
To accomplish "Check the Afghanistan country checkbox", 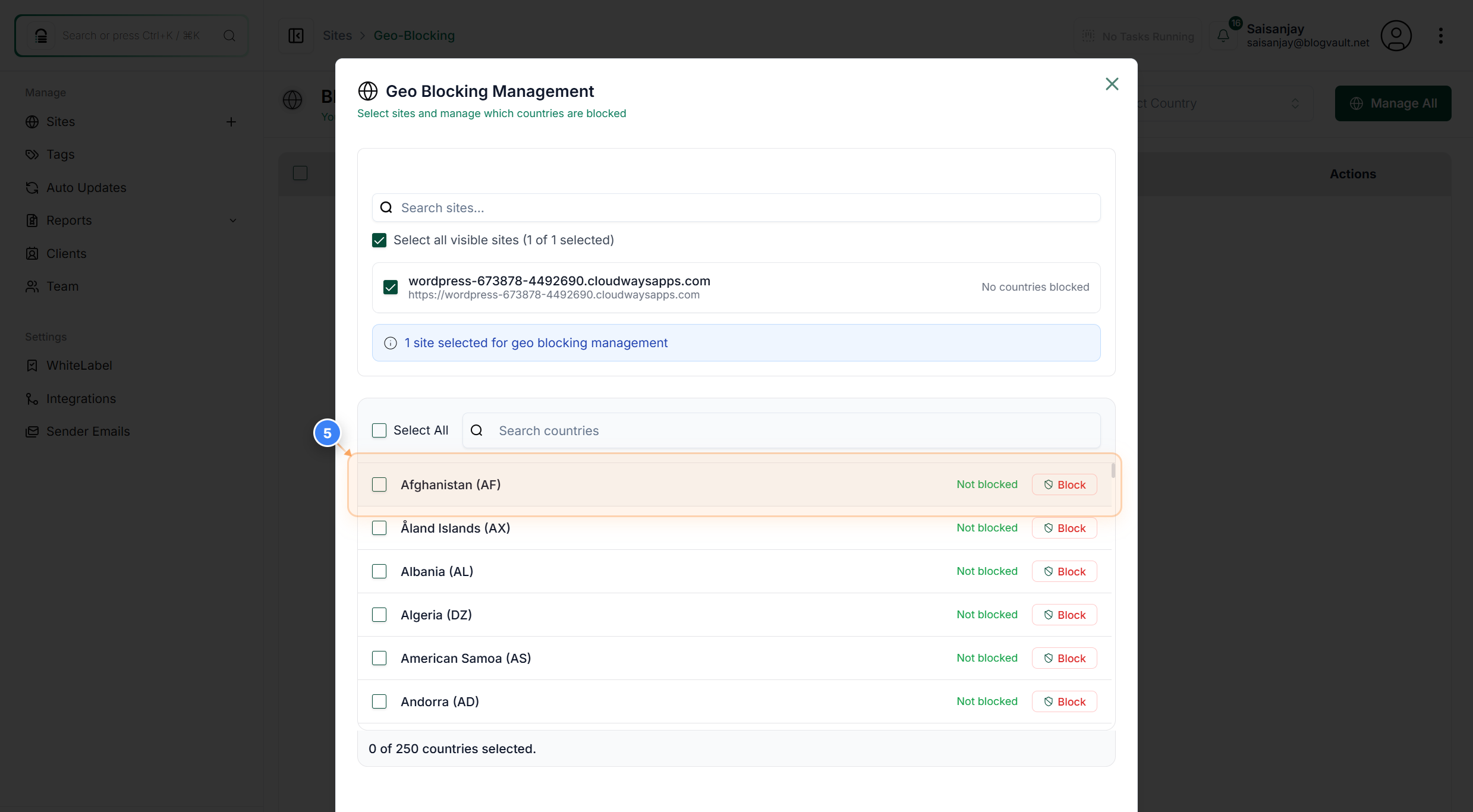I will pyautogui.click(x=379, y=484).
